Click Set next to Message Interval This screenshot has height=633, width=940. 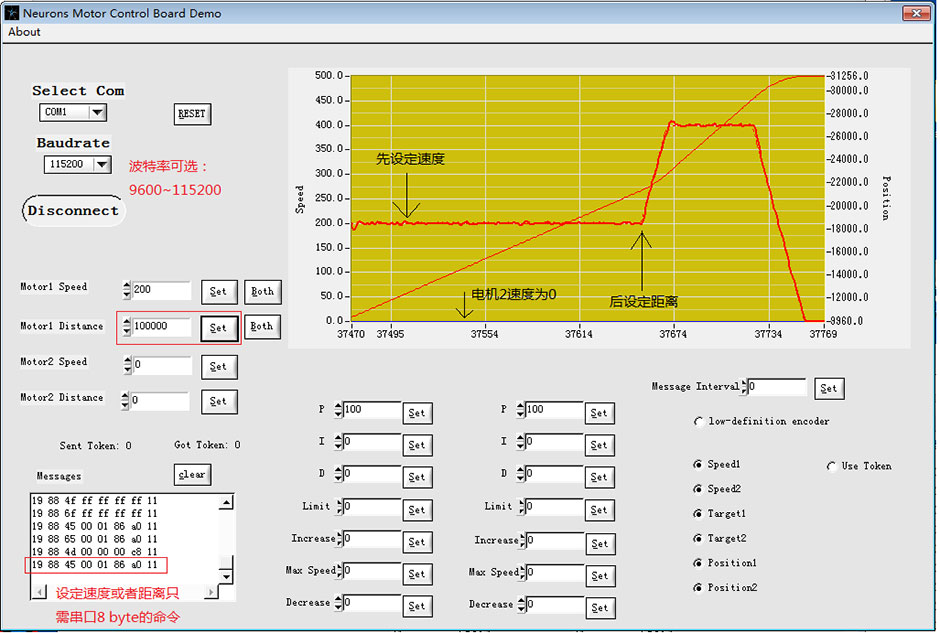coord(829,388)
